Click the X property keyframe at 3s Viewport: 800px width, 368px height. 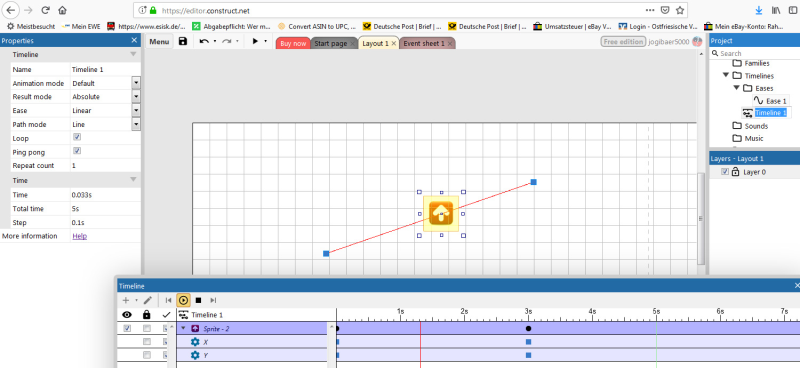[x=528, y=341]
